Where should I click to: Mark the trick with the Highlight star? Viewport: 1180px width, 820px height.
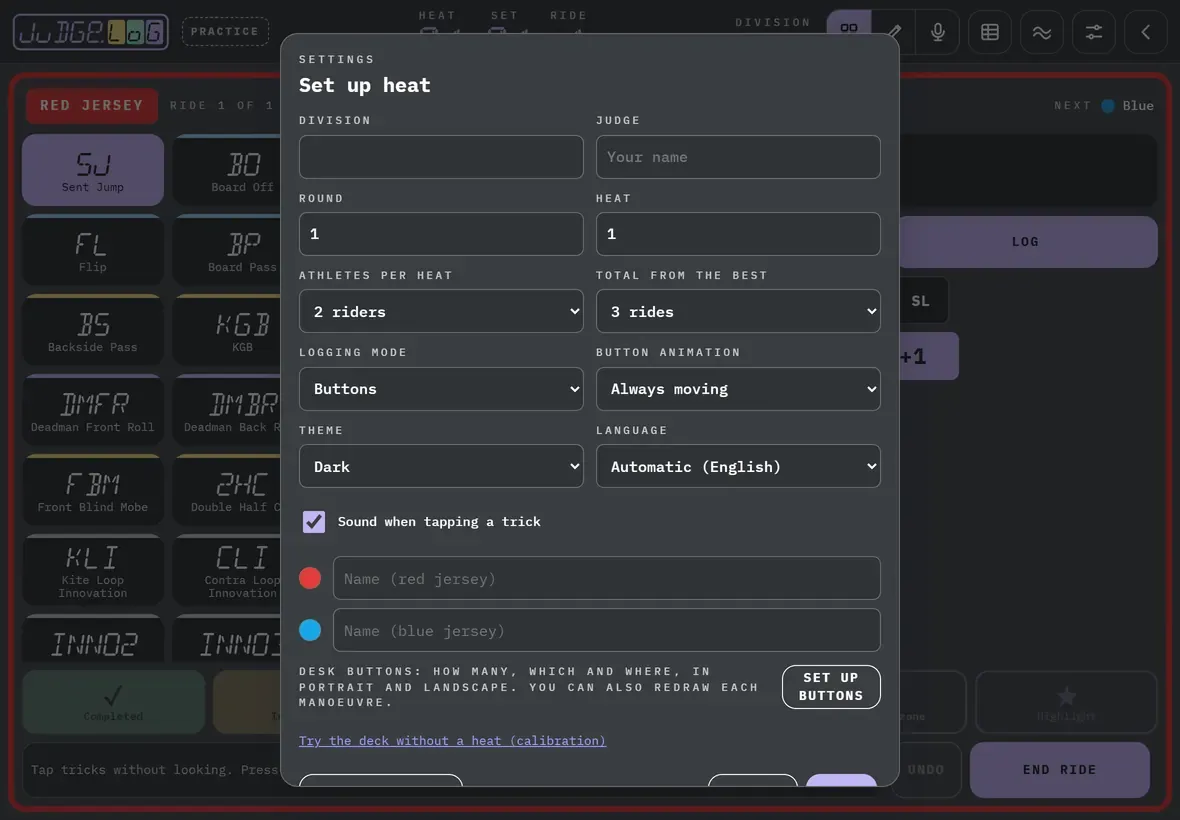(x=1066, y=702)
